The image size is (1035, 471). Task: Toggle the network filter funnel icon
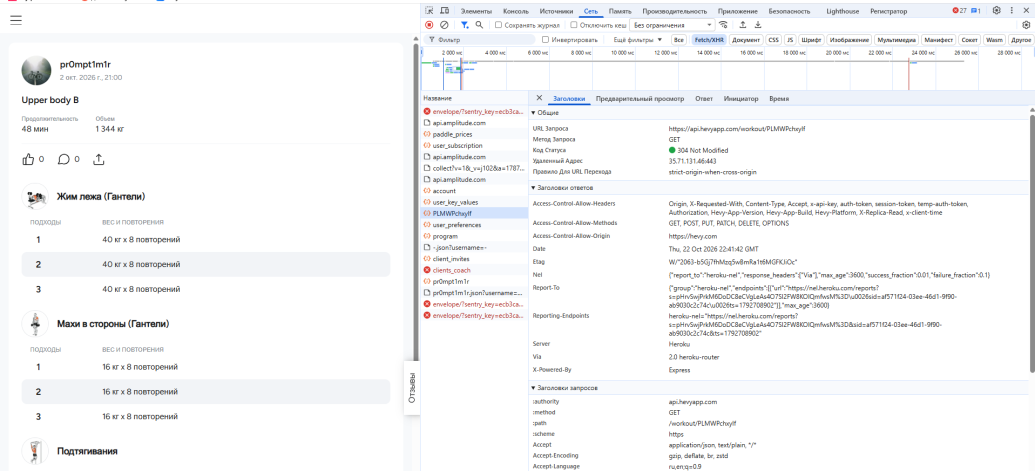(x=465, y=25)
